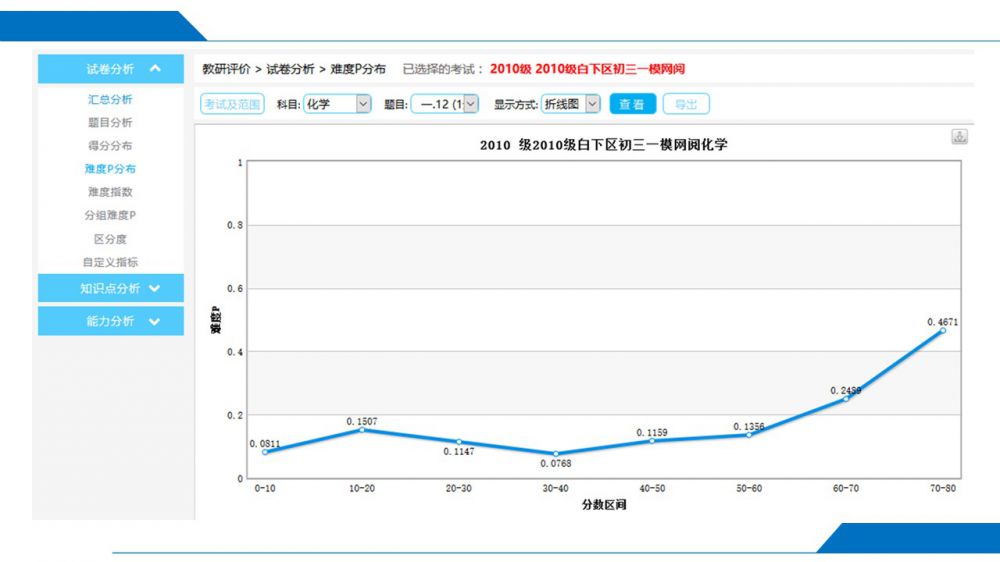Go to 难度指数 in the sidebar

point(110,192)
